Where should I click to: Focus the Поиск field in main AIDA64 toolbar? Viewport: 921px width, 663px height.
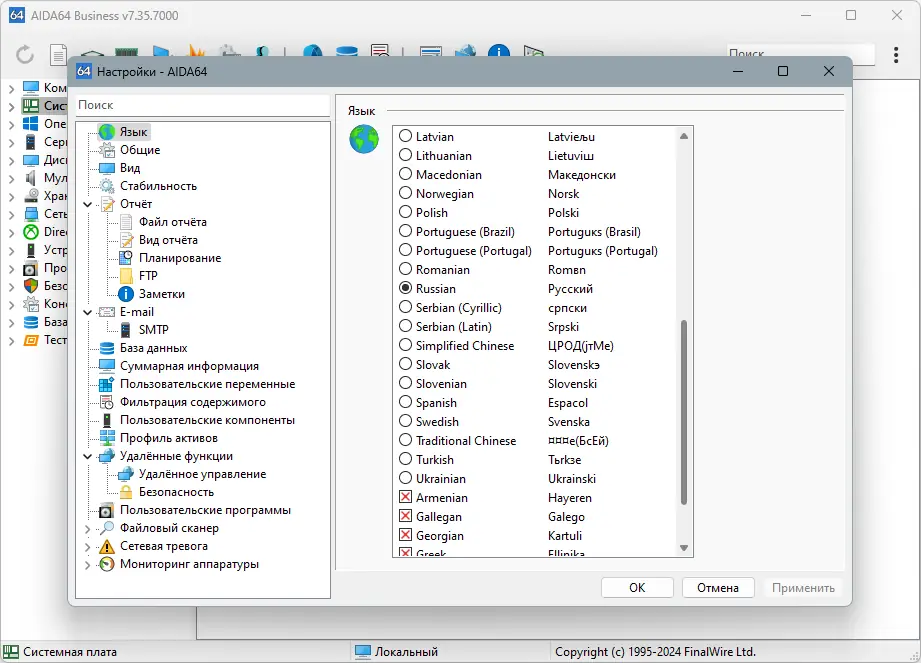tap(800, 54)
